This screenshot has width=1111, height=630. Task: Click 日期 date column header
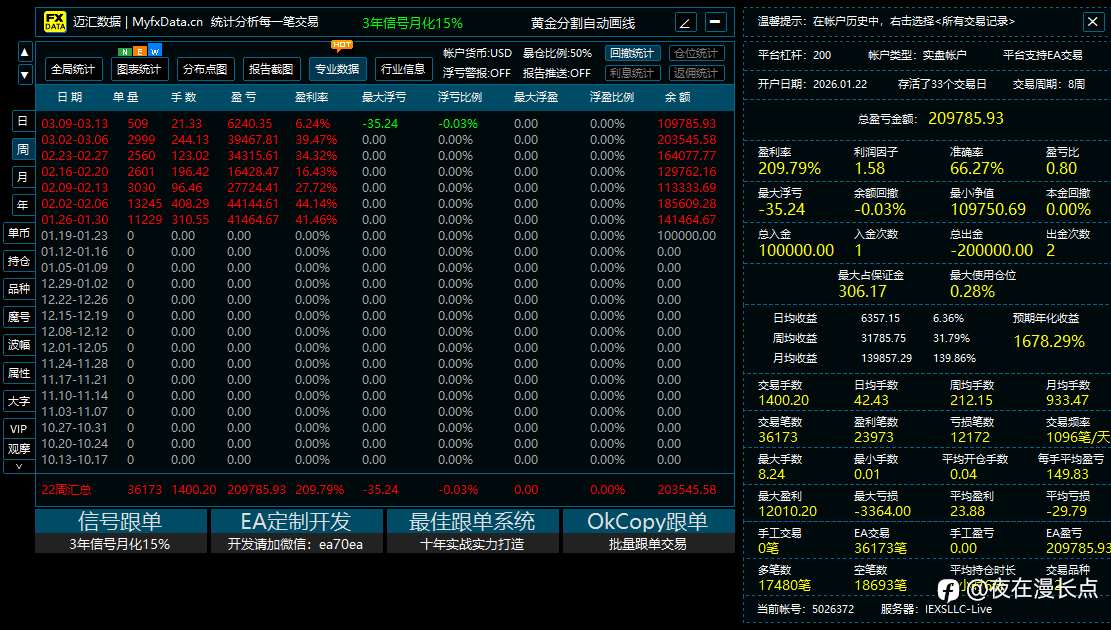[x=70, y=97]
